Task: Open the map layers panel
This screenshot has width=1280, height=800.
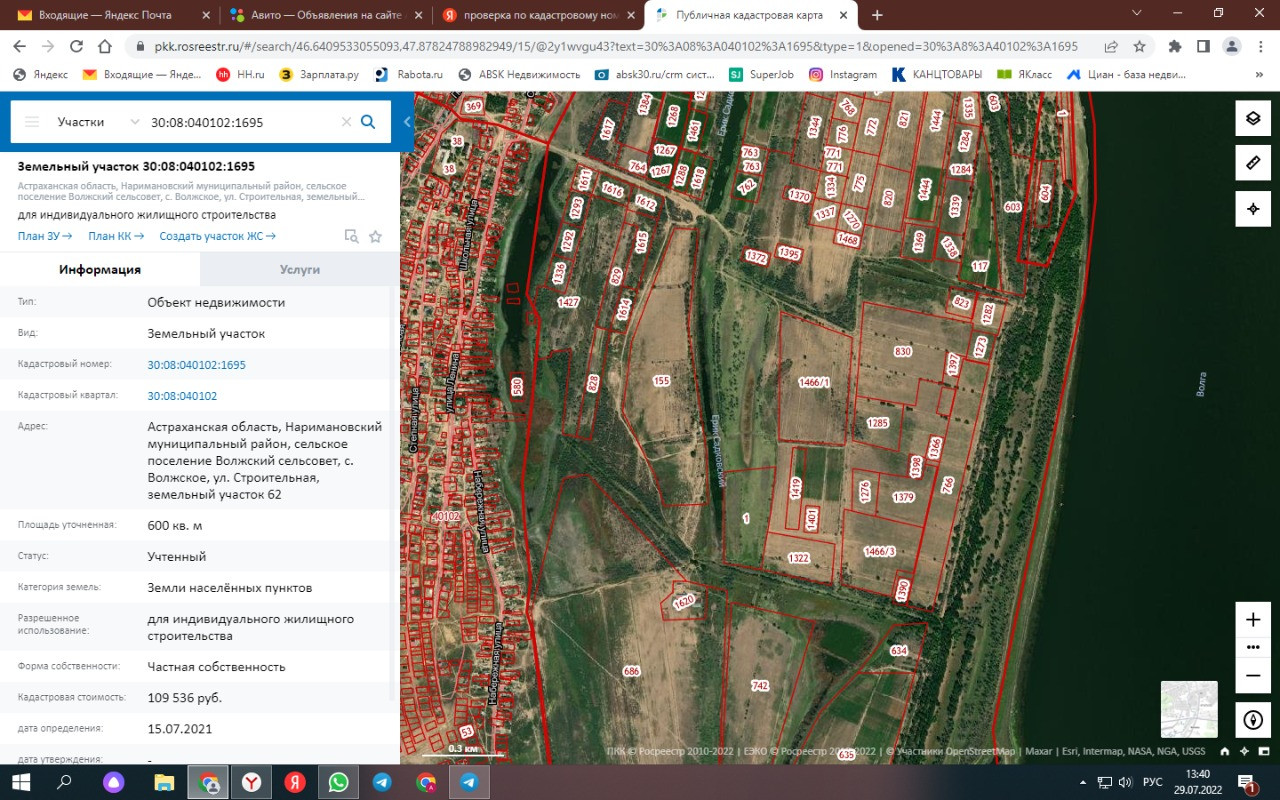Action: 1252,118
